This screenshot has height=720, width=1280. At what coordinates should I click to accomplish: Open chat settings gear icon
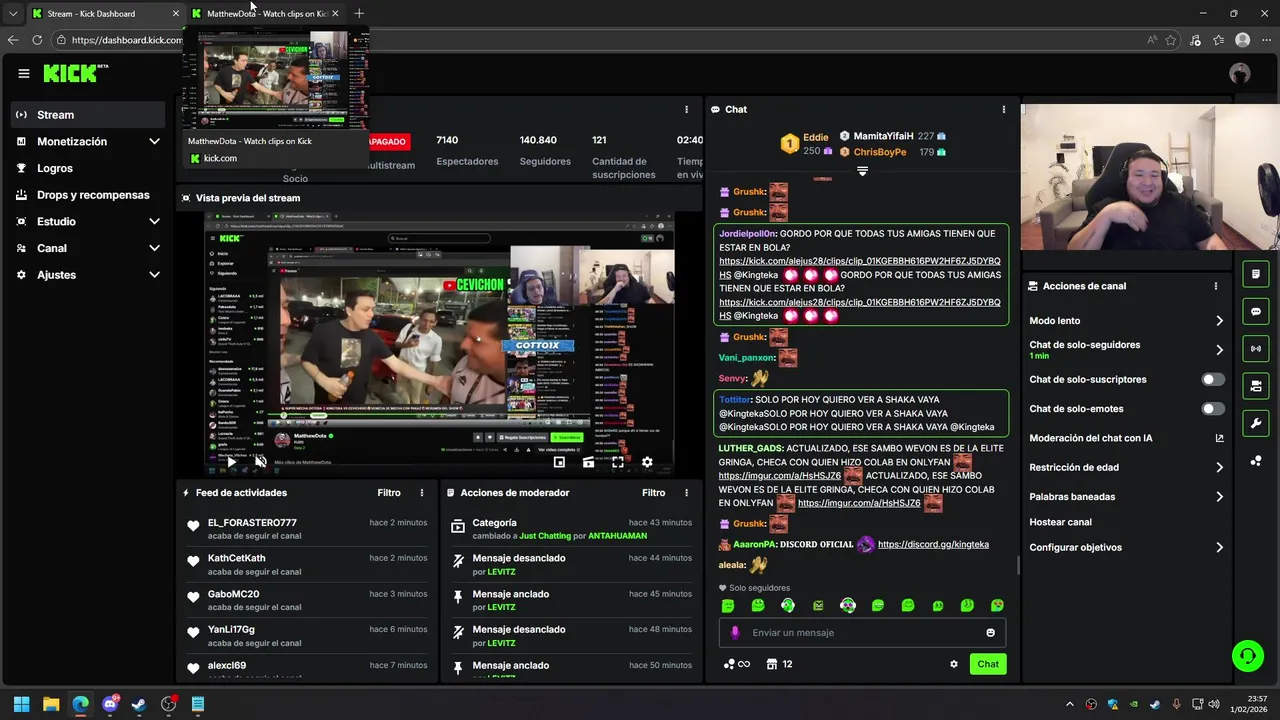954,664
